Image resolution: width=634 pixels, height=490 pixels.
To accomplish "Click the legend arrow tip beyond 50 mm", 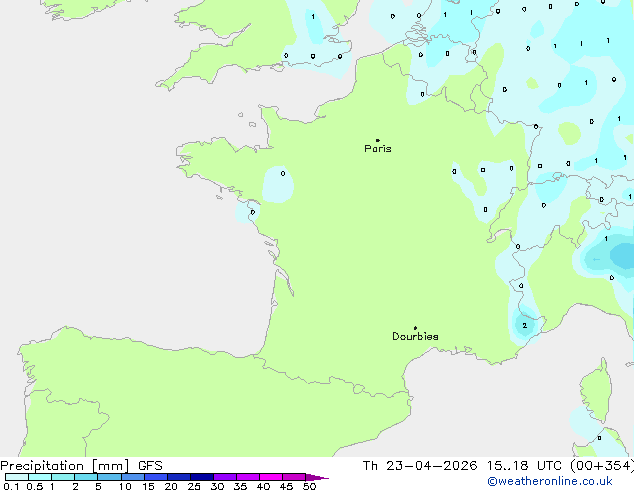I will [317, 477].
